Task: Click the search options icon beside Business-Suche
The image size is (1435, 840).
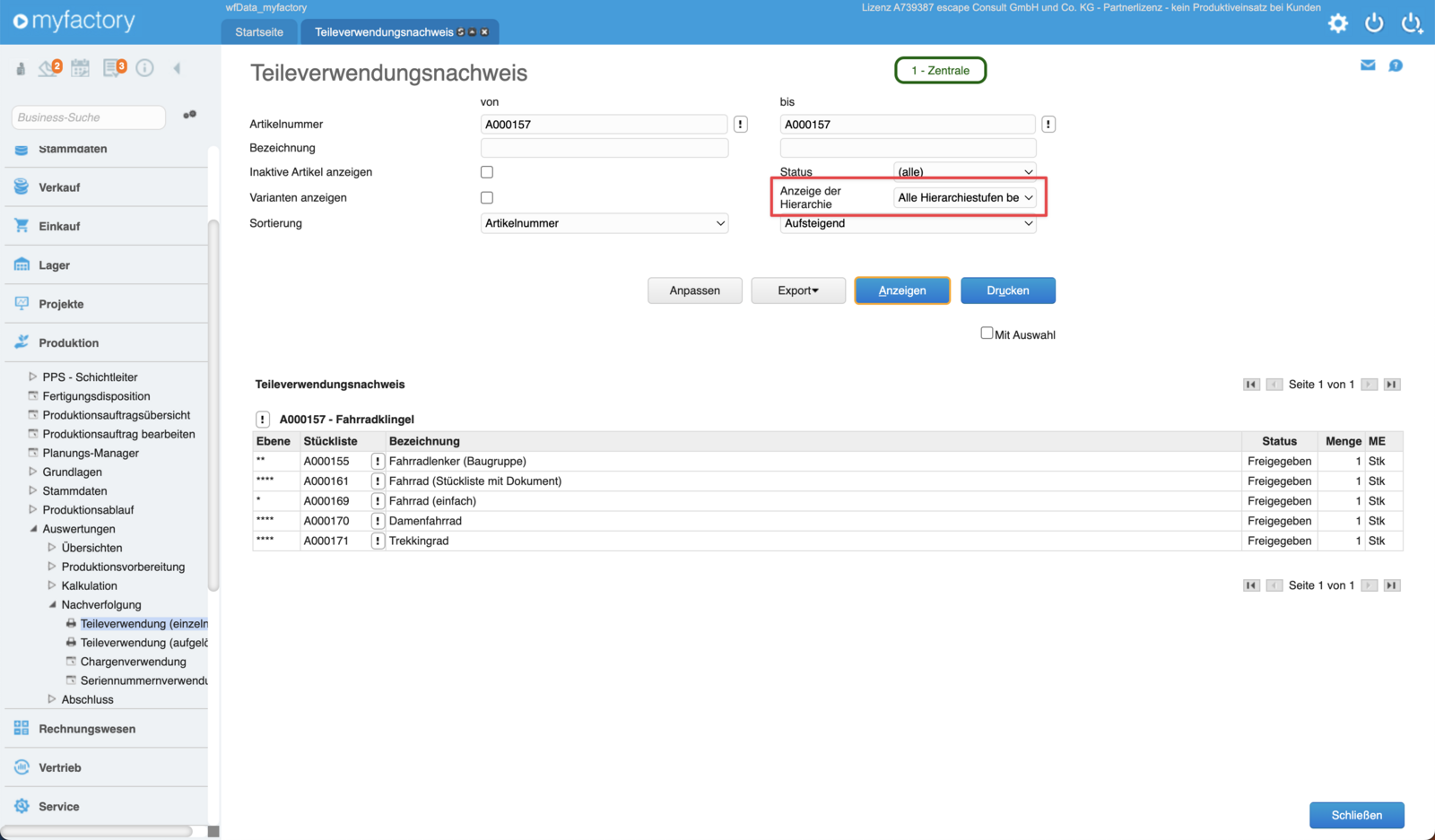Action: point(189,115)
